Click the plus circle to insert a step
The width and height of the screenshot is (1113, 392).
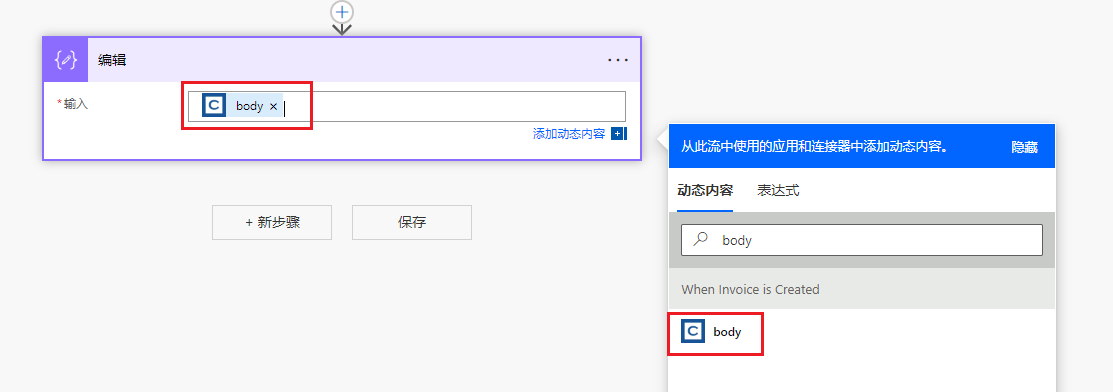[342, 11]
